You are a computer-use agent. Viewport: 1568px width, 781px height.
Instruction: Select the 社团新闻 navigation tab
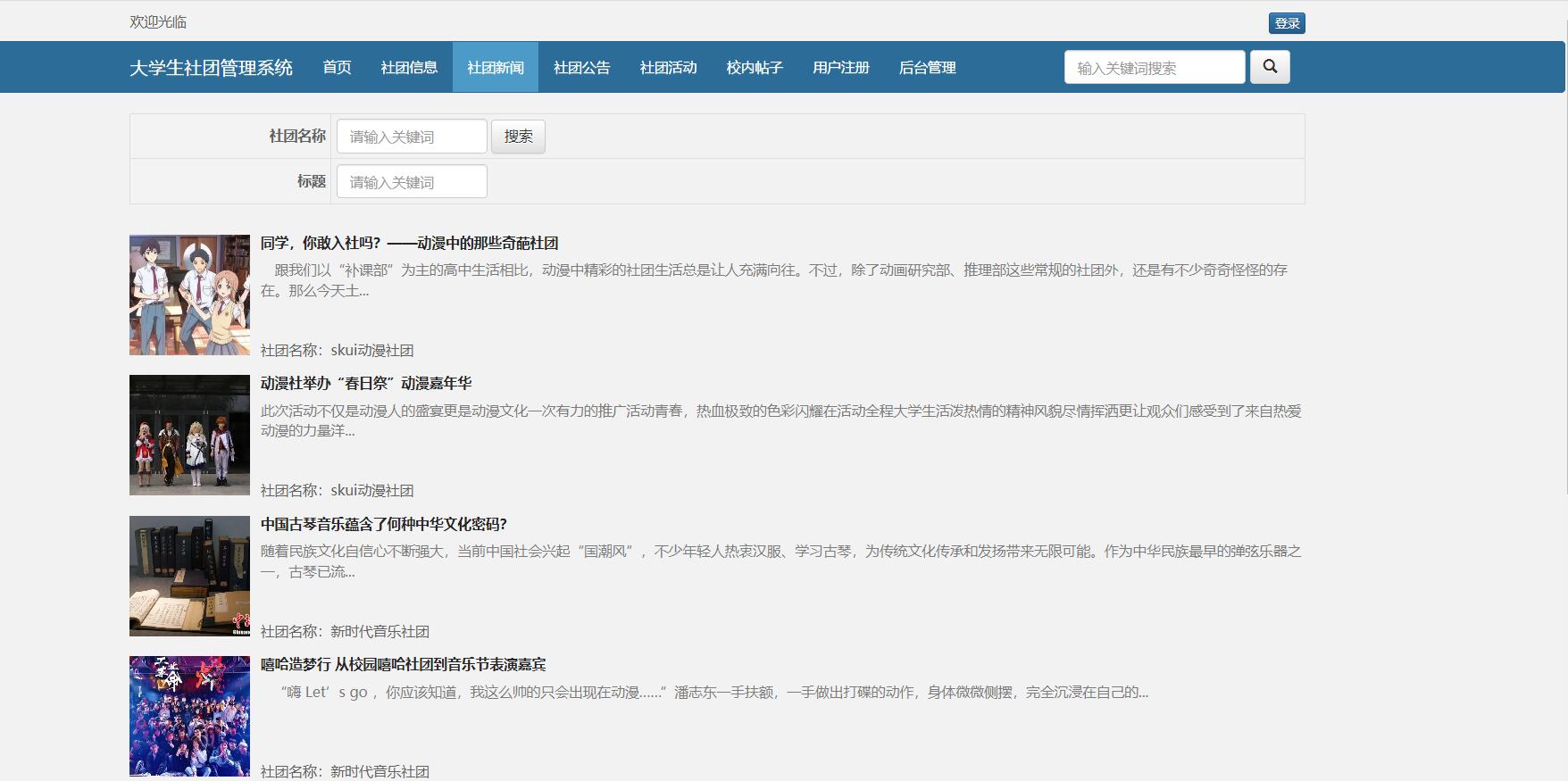[x=496, y=67]
